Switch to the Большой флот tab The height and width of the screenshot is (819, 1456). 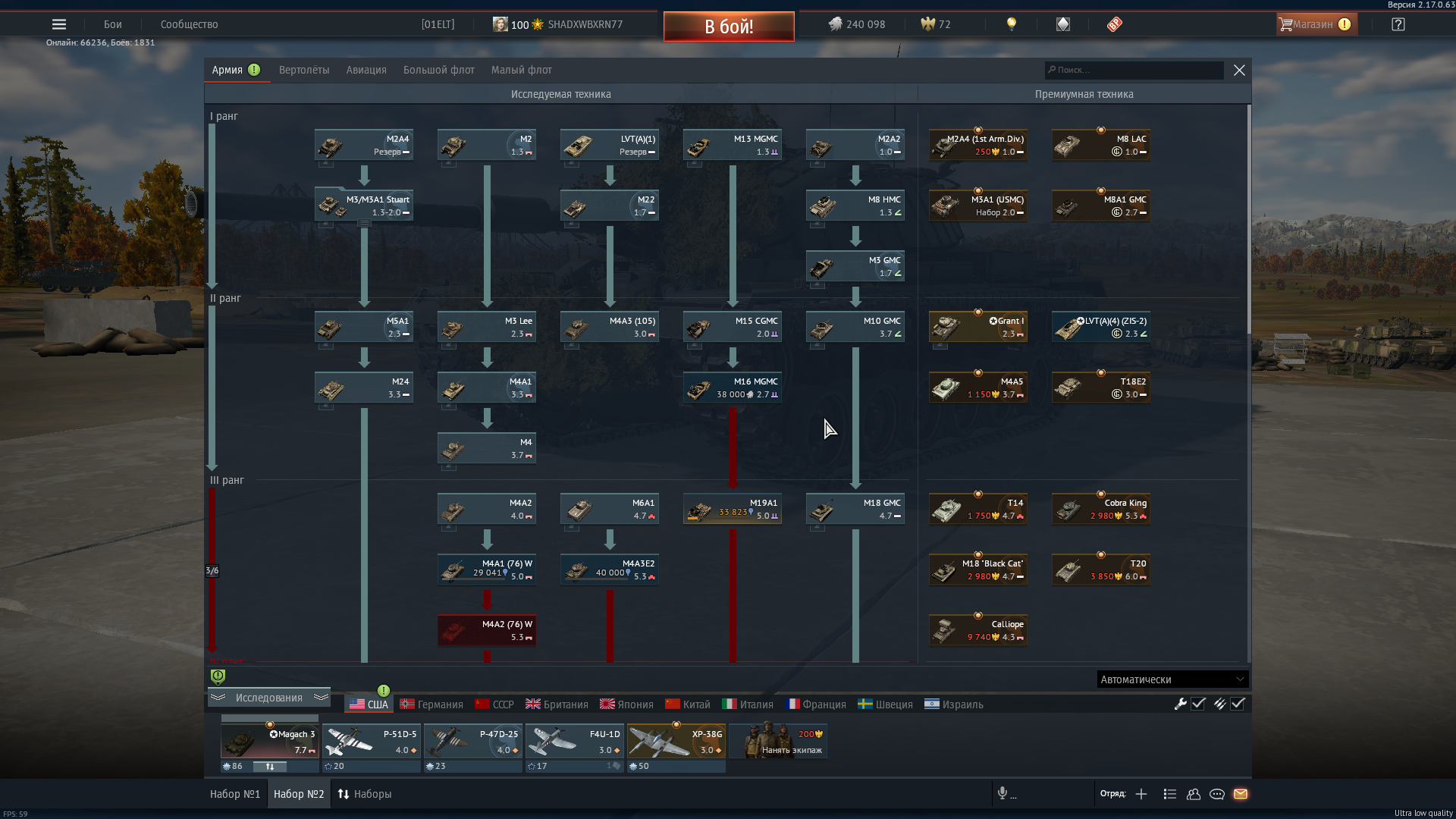439,70
